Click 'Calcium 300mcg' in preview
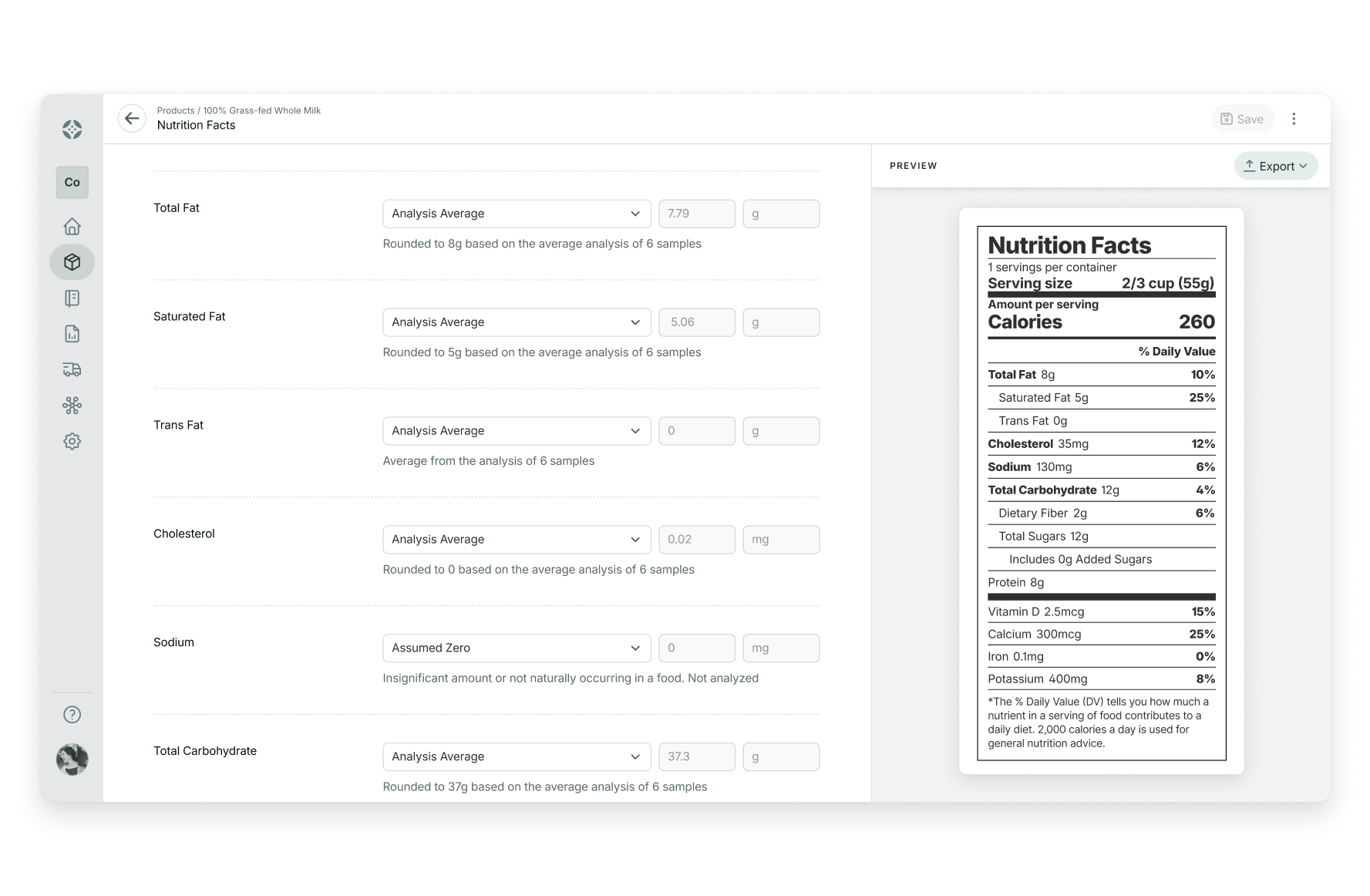 click(1034, 635)
